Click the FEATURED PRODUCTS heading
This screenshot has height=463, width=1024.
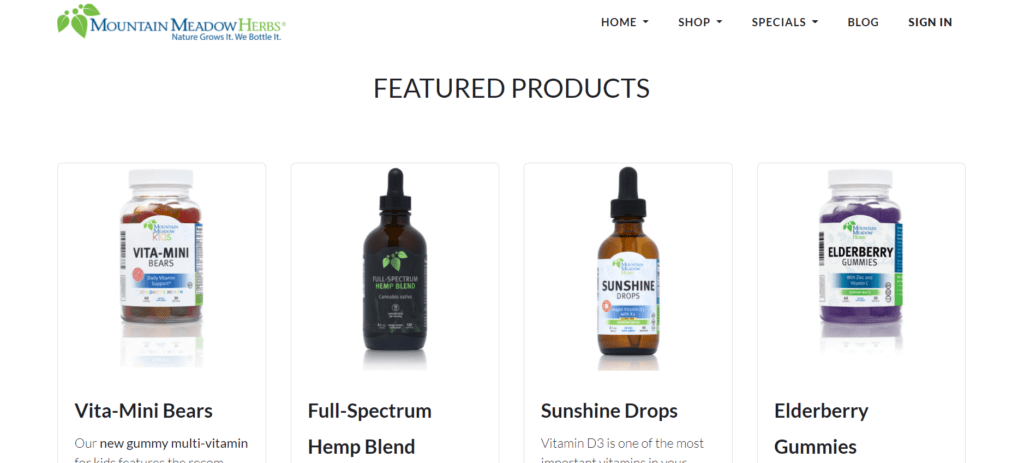(511, 88)
